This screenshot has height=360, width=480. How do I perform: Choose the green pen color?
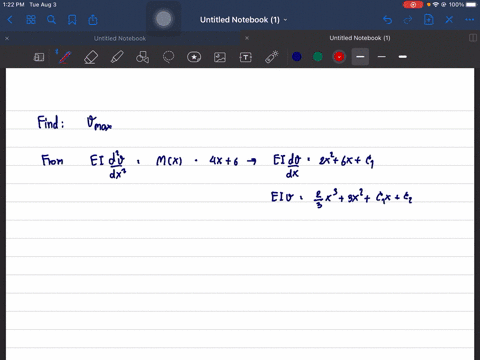coord(318,57)
